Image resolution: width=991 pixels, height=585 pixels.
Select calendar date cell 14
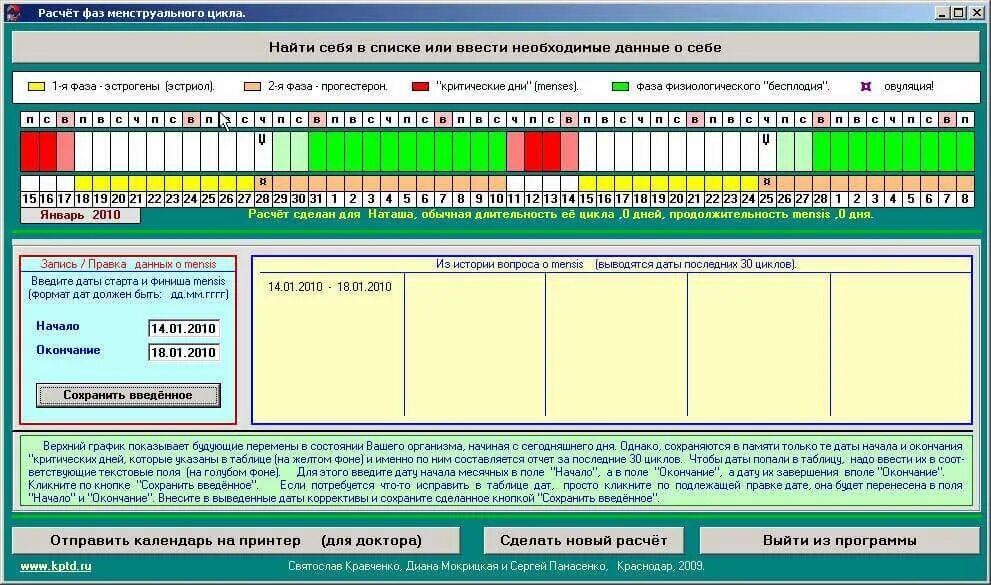tap(568, 199)
